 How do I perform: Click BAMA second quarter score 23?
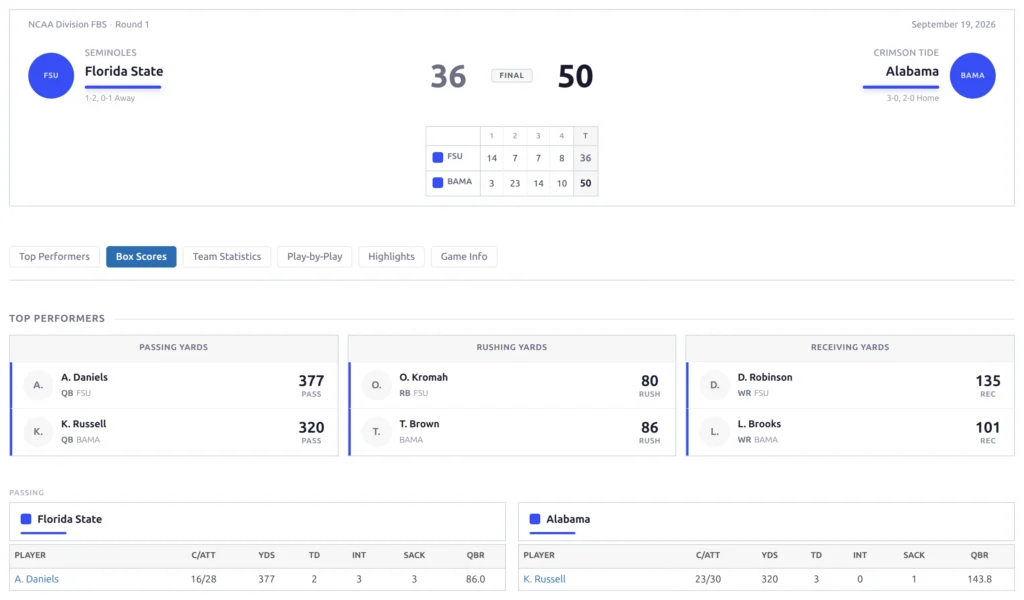515,183
